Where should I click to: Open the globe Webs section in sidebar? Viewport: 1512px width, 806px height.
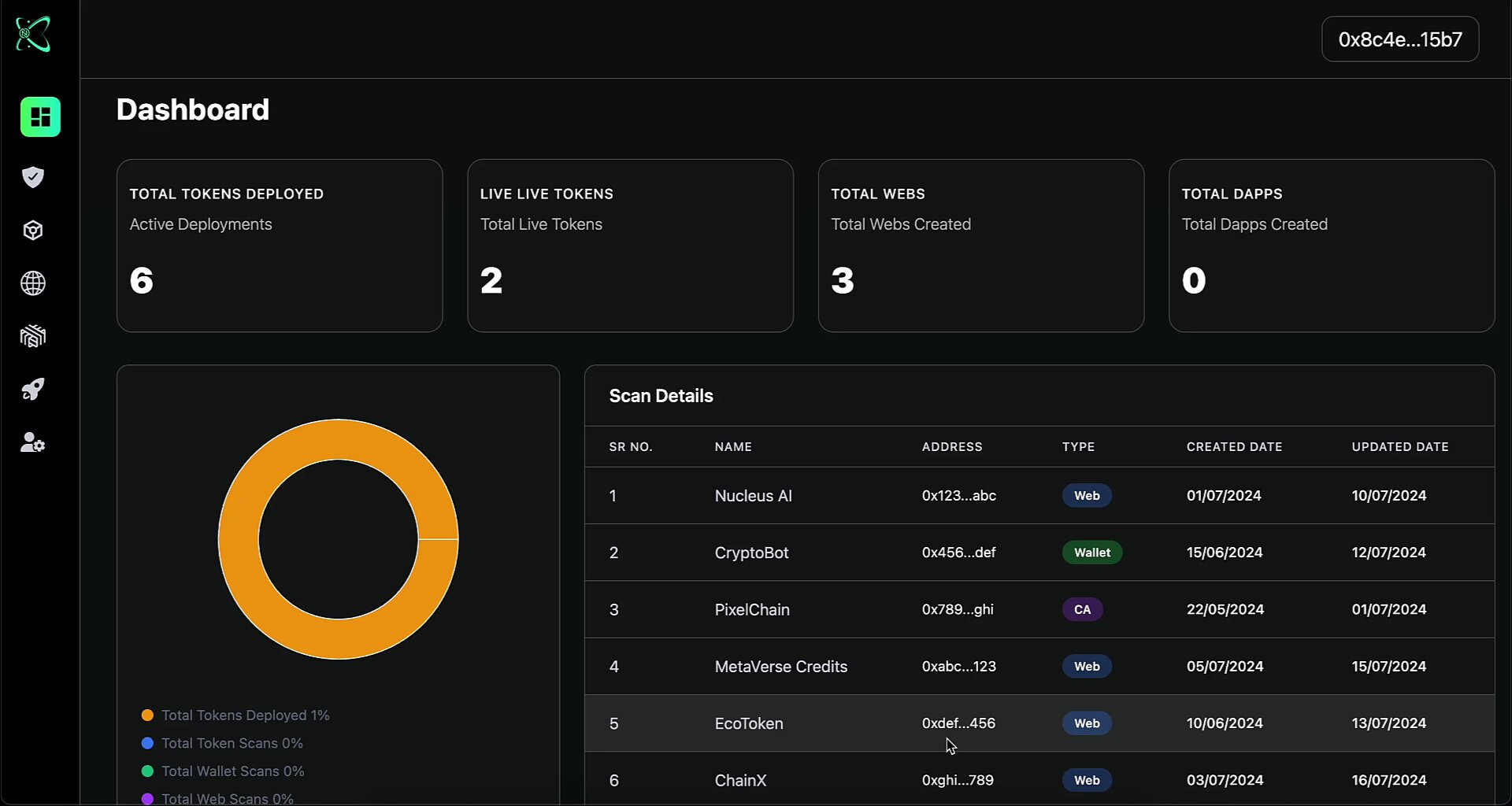32,283
